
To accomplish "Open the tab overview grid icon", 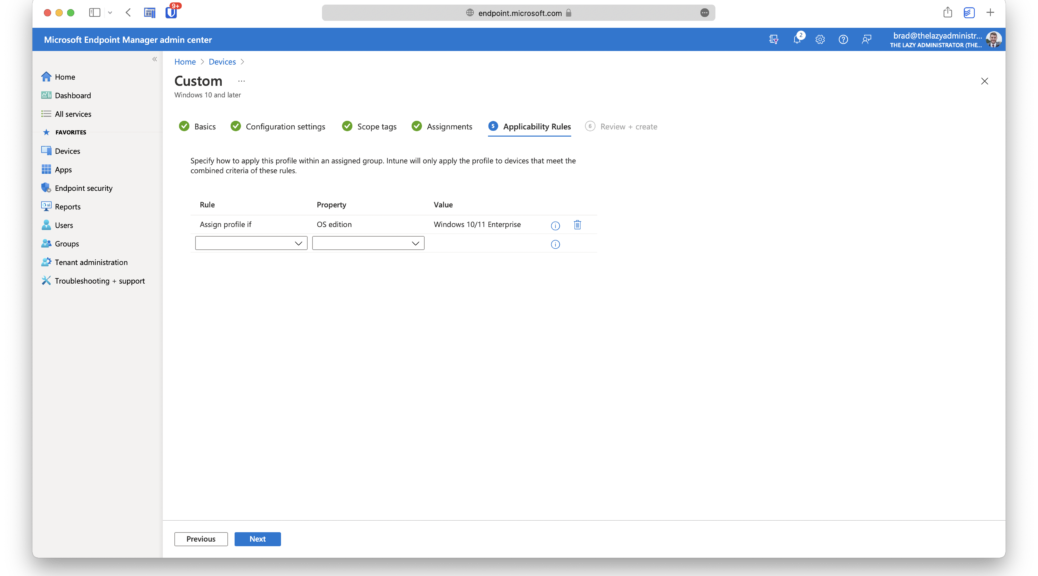I will point(150,13).
